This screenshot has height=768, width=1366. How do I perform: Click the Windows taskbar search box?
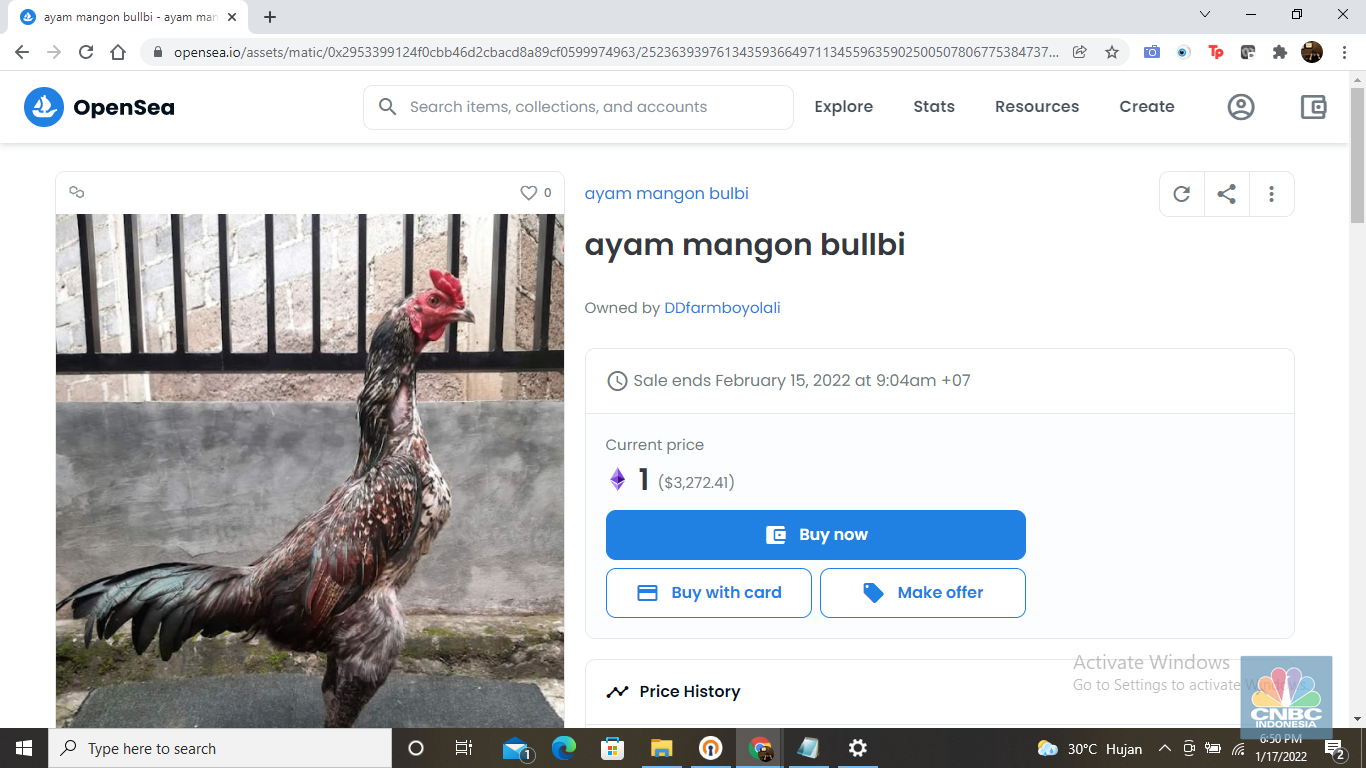[220, 748]
